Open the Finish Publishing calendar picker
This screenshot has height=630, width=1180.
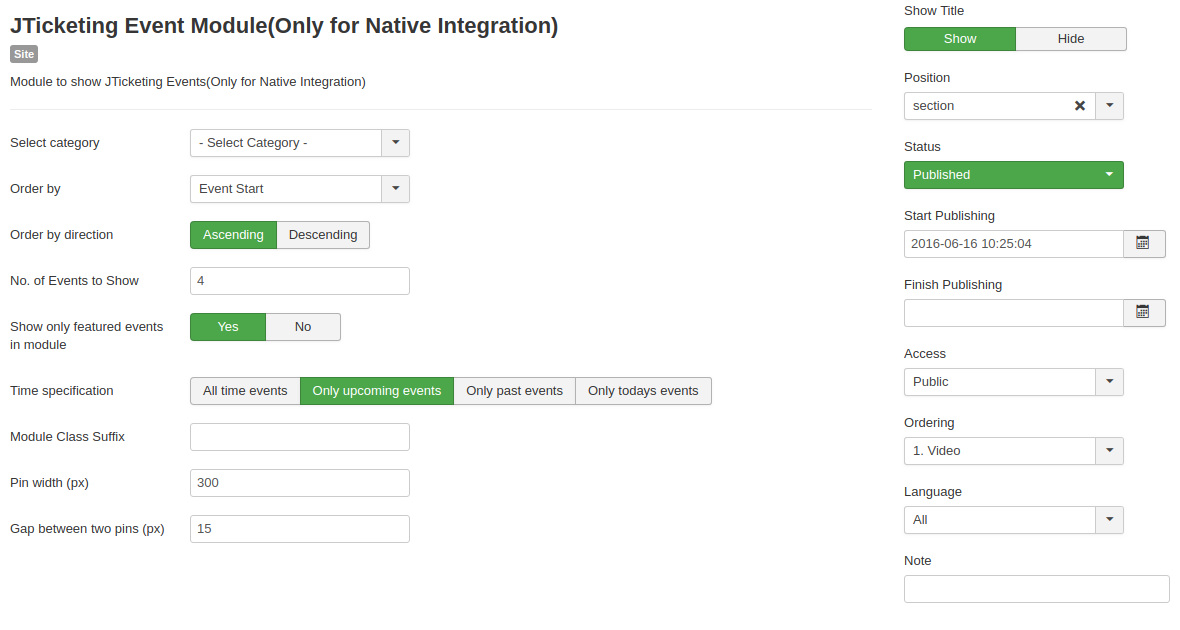1144,313
